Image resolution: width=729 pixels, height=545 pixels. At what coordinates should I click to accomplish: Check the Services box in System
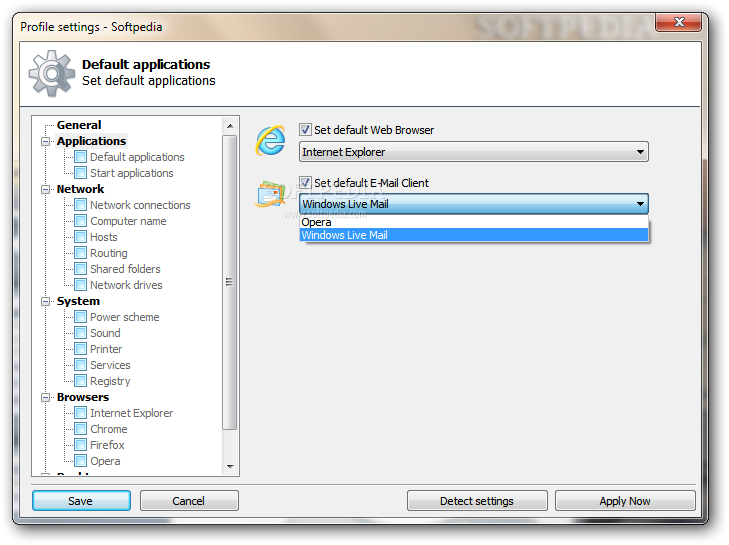coord(80,365)
